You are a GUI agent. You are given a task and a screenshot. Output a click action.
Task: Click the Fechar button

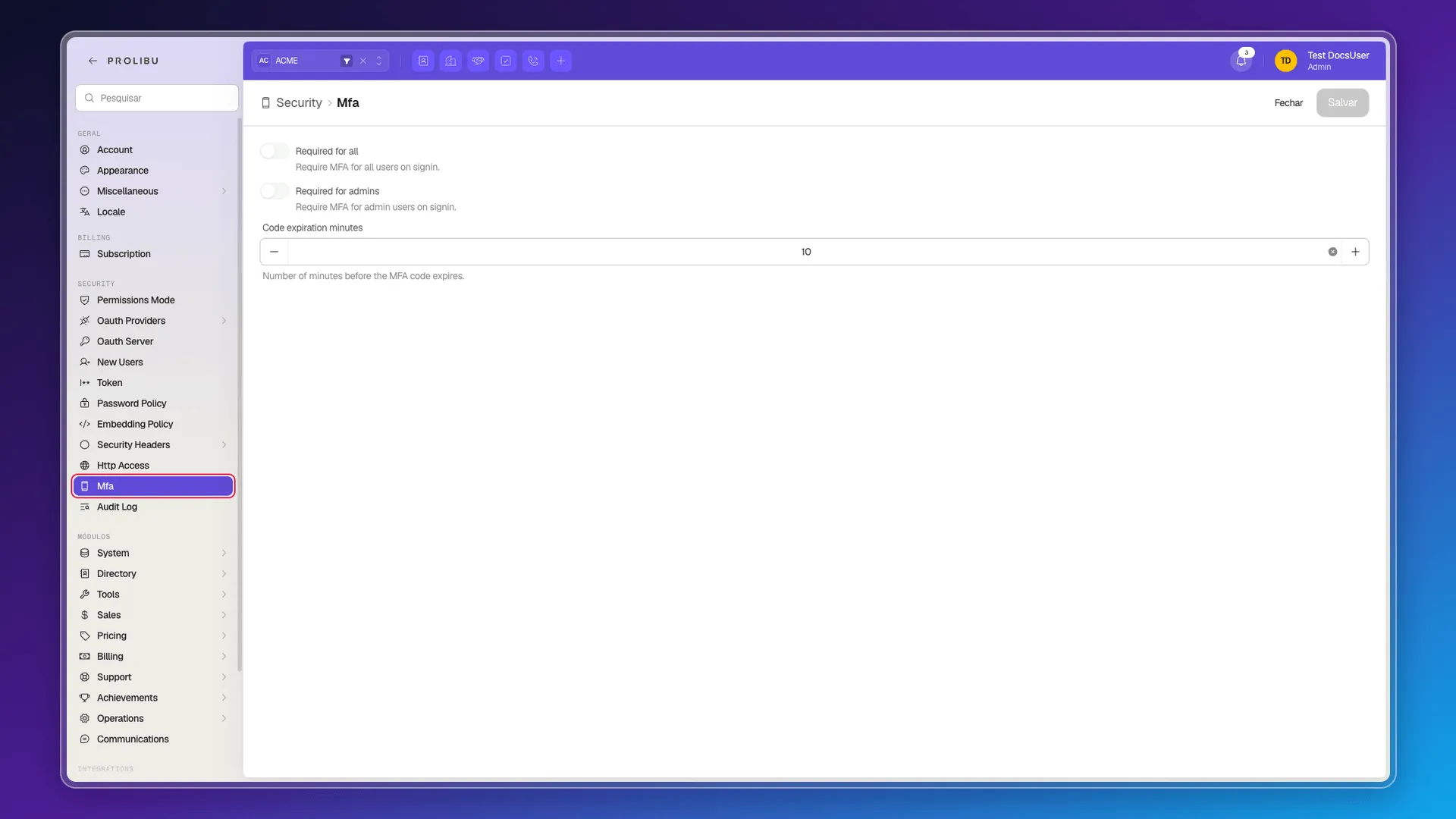pyautogui.click(x=1288, y=103)
